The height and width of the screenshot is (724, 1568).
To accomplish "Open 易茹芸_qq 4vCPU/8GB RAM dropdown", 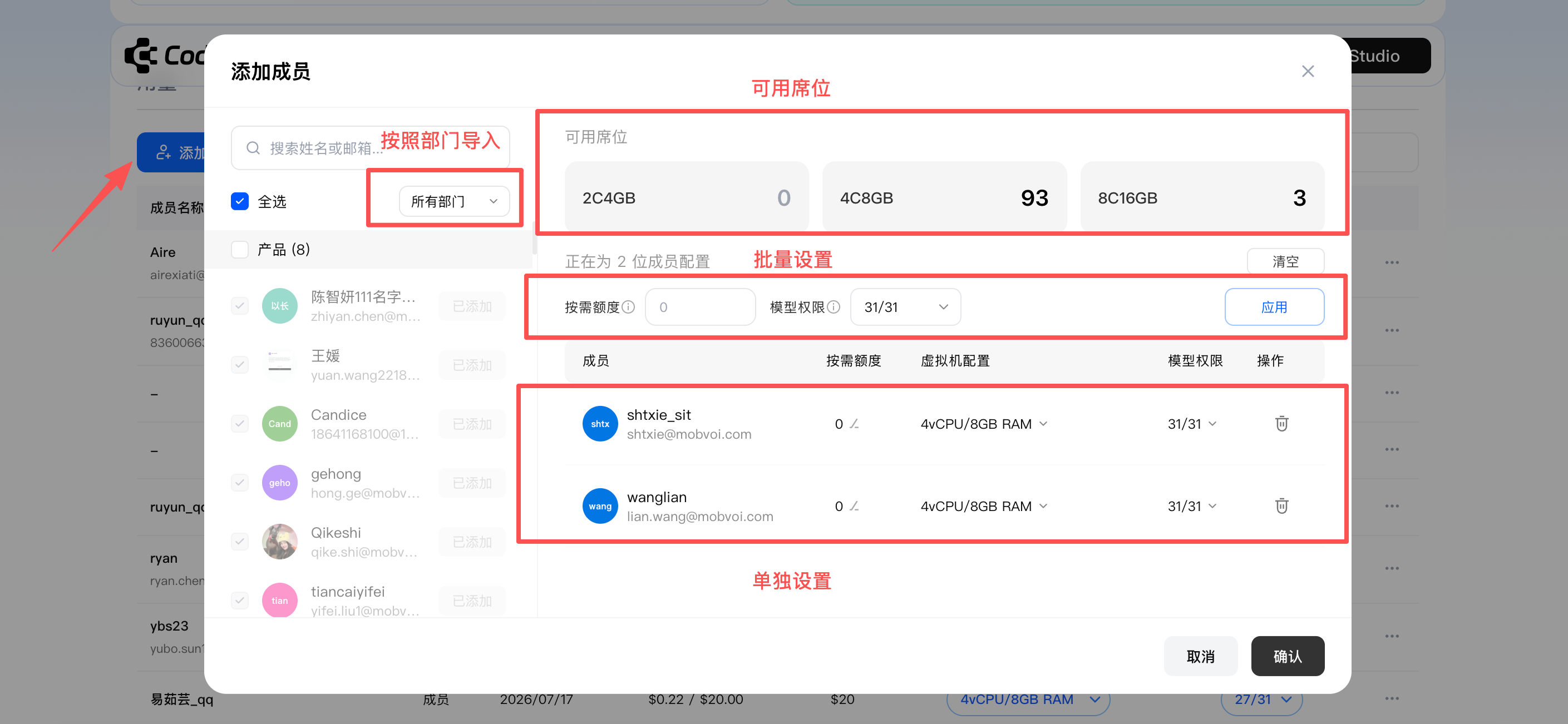I will (x=1028, y=700).
